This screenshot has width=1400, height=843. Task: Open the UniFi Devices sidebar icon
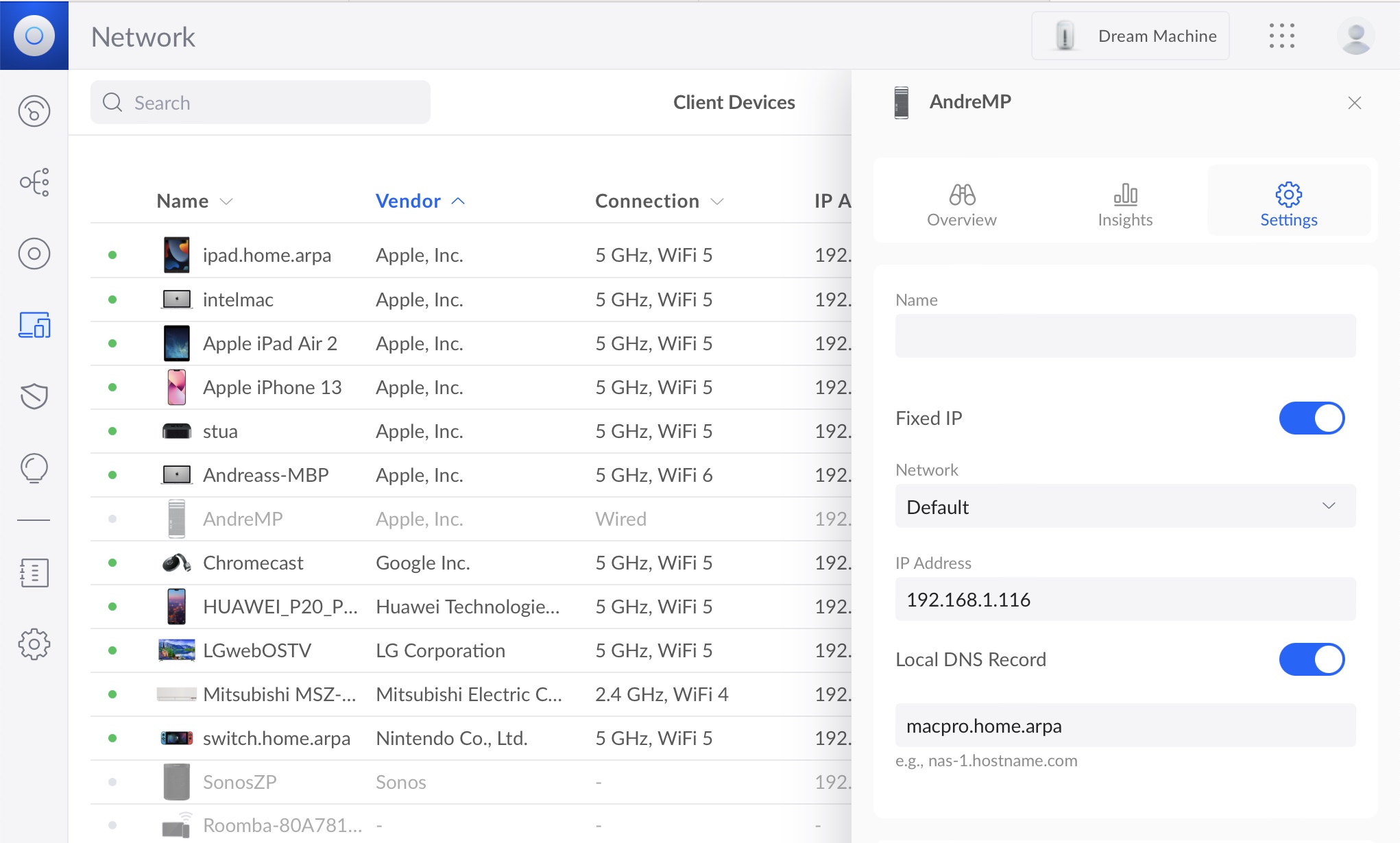34,254
